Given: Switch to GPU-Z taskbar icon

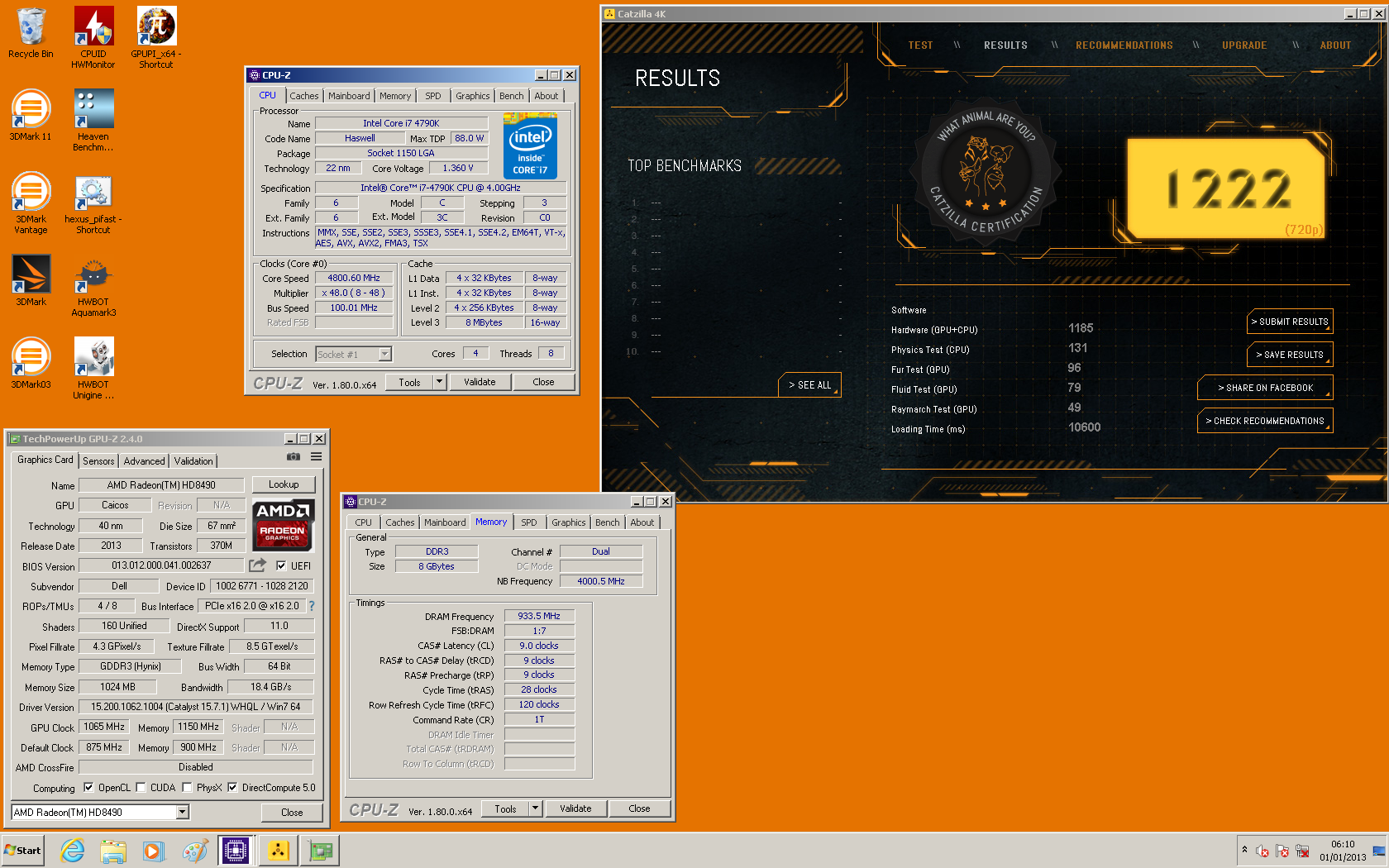Looking at the screenshot, I should point(320,850).
